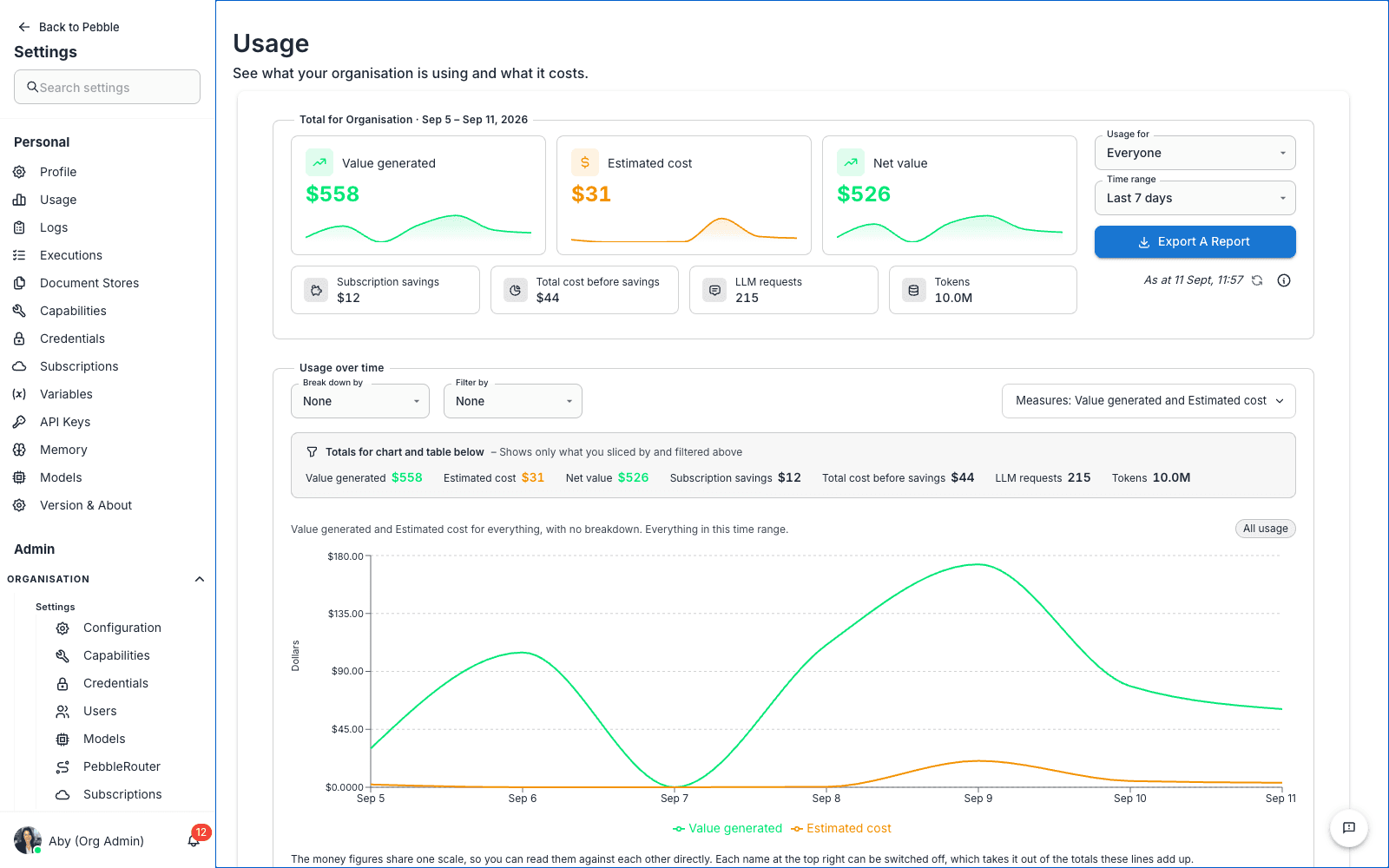Click 'Totals for chart and table below' heading

click(x=405, y=452)
